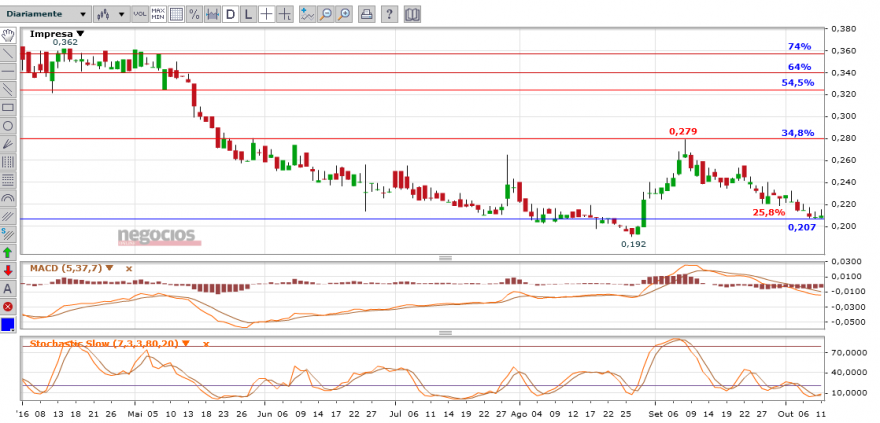Toggle the VOL volume display

click(139, 15)
